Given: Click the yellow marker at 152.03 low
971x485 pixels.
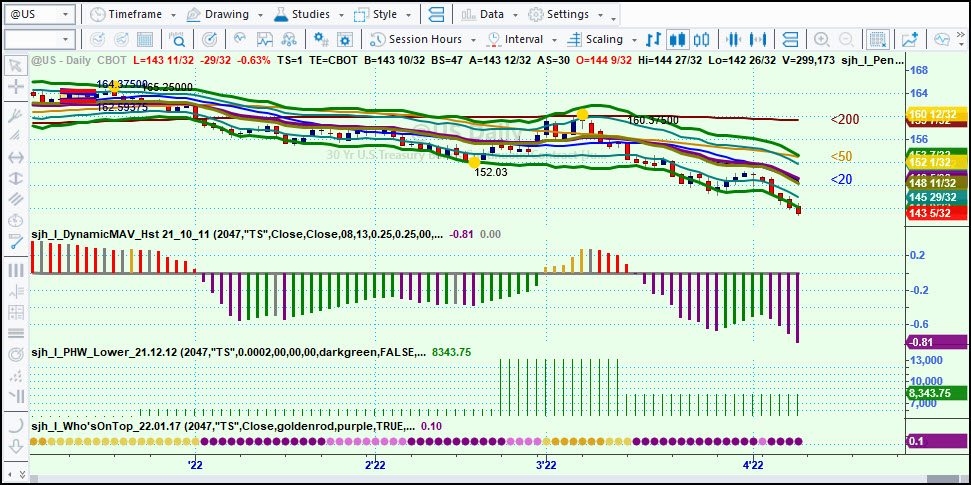Looking at the screenshot, I should 474,162.
